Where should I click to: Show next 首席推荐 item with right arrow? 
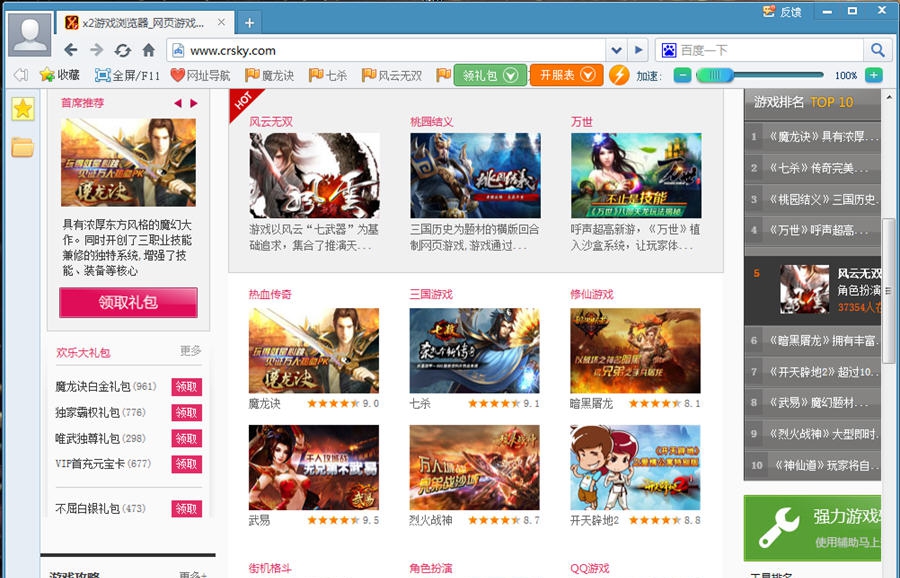tap(194, 103)
